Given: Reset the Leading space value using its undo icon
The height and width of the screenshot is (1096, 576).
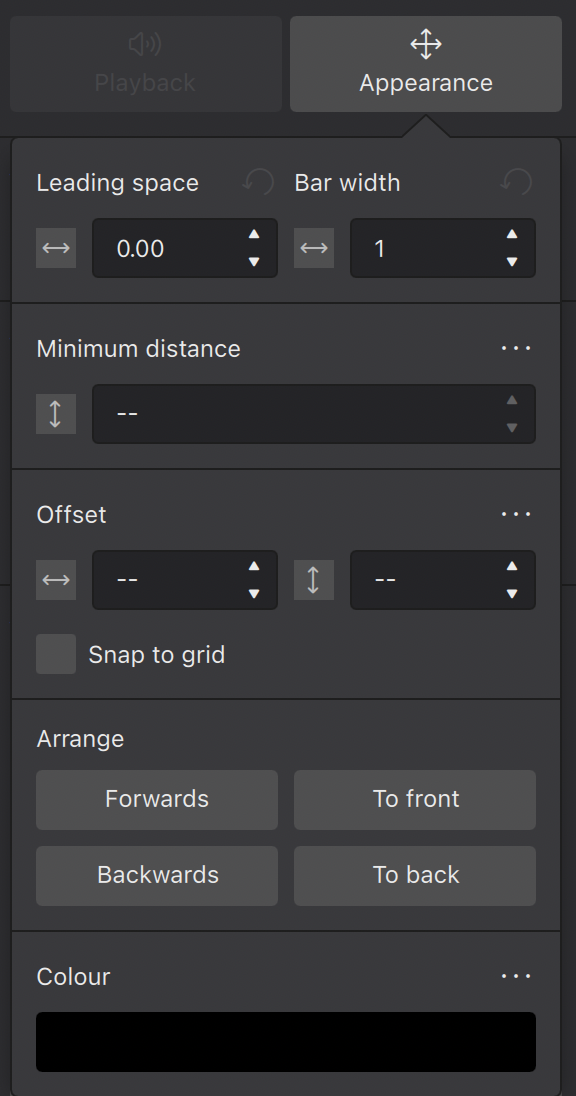Looking at the screenshot, I should pyautogui.click(x=257, y=182).
